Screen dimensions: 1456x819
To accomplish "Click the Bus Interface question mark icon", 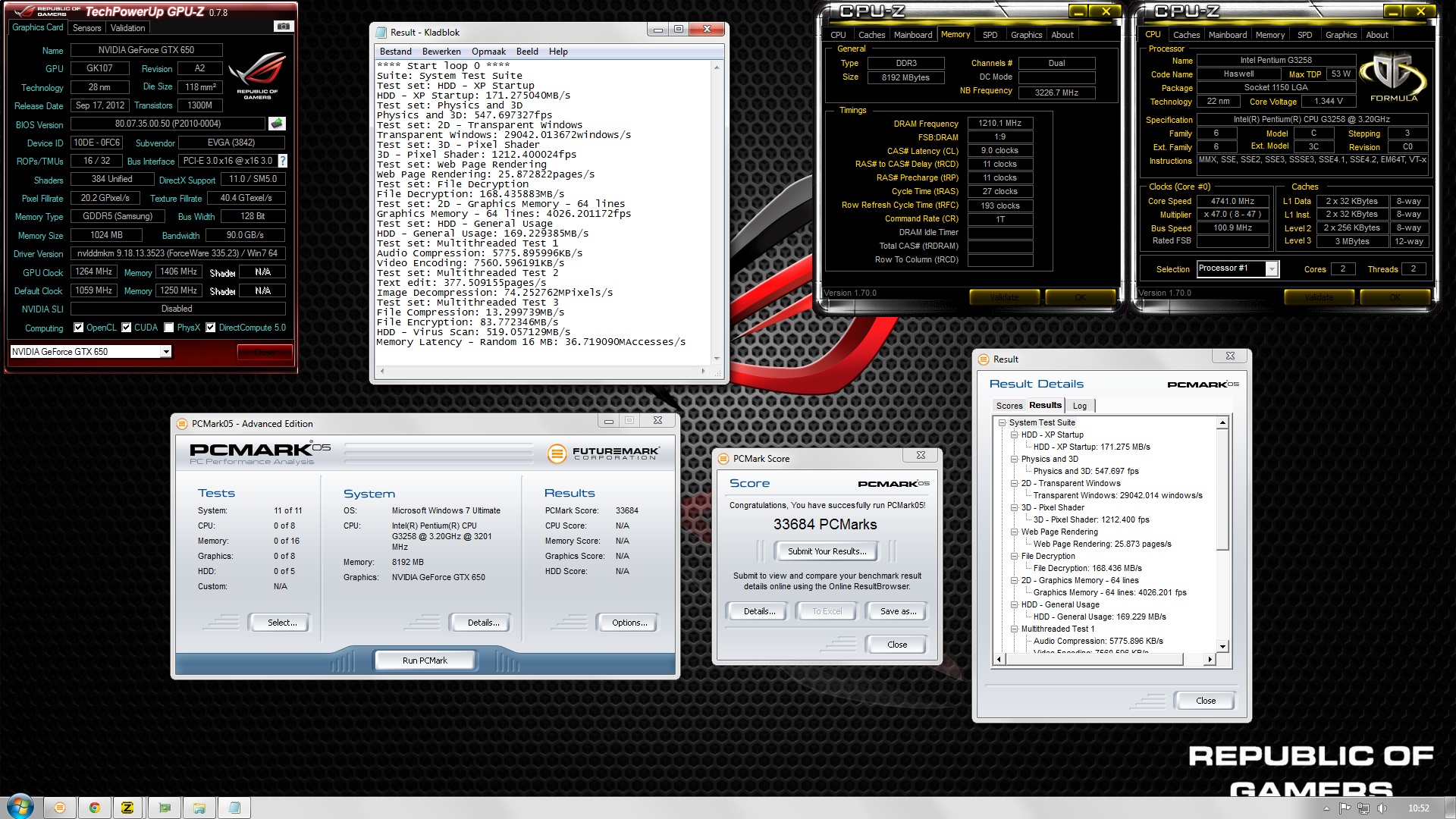I will [283, 161].
